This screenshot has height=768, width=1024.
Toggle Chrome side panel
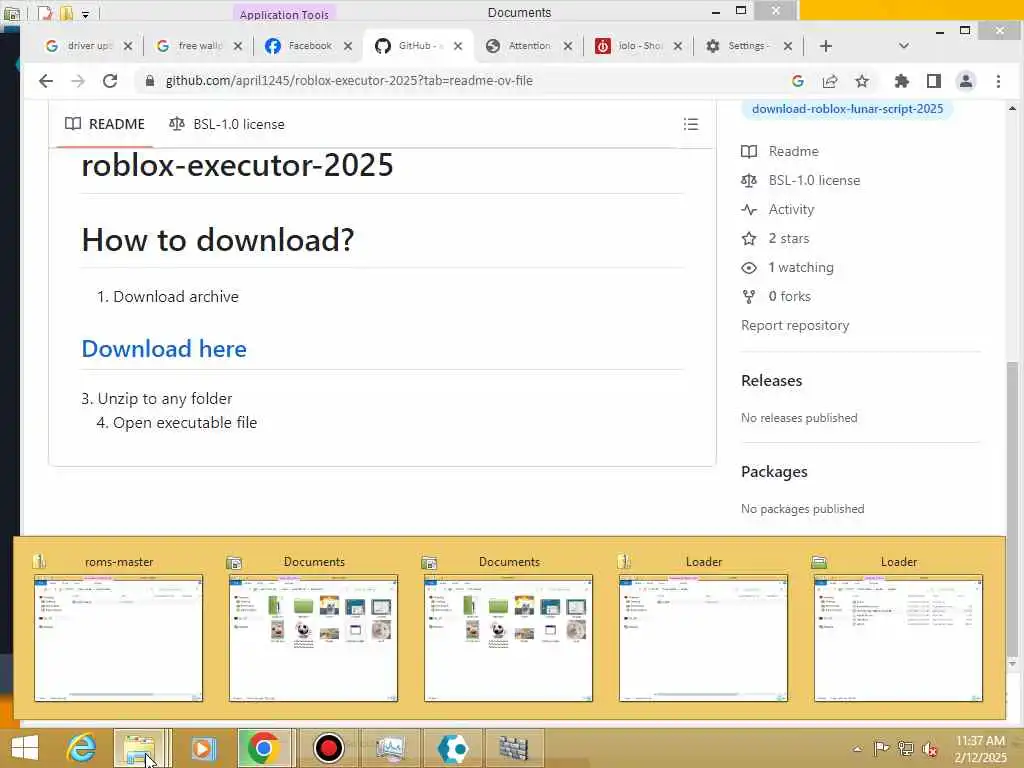[x=934, y=81]
